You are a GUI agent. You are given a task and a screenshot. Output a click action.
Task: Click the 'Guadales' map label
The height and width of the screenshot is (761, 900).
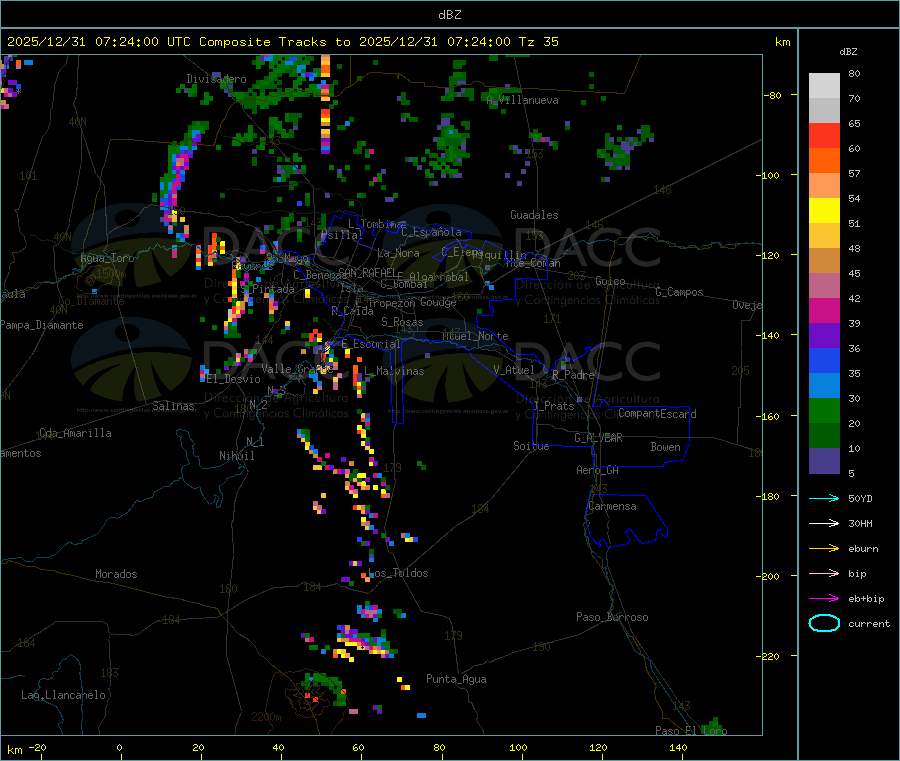534,215
